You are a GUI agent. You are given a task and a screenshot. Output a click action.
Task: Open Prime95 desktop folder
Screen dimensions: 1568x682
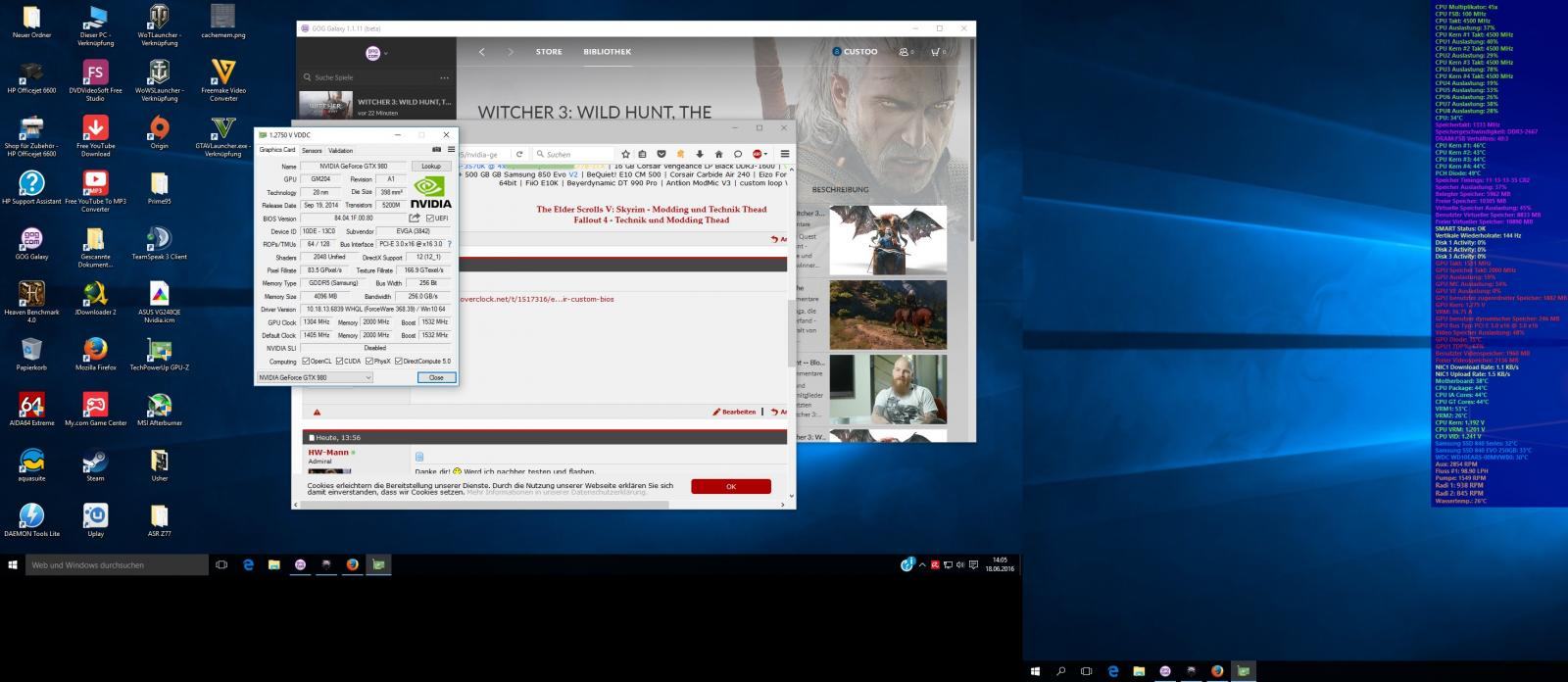[159, 186]
